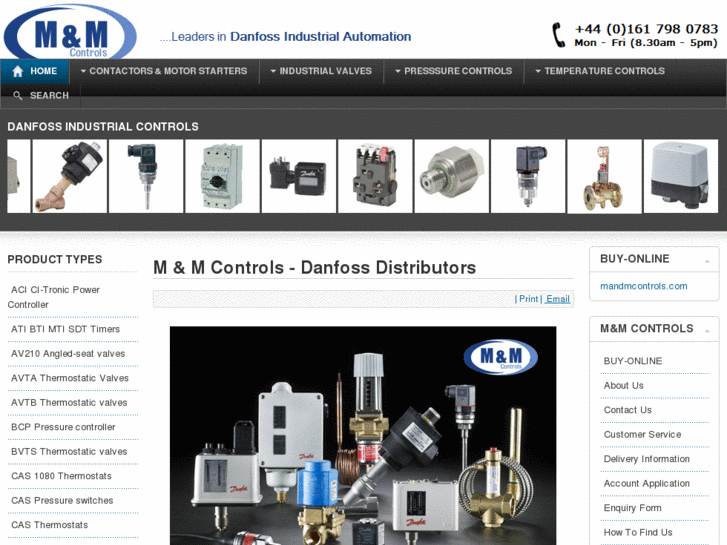The width and height of the screenshot is (727, 545).
Task: Click the PRODUCT TYPES heading
Action: coord(55,260)
